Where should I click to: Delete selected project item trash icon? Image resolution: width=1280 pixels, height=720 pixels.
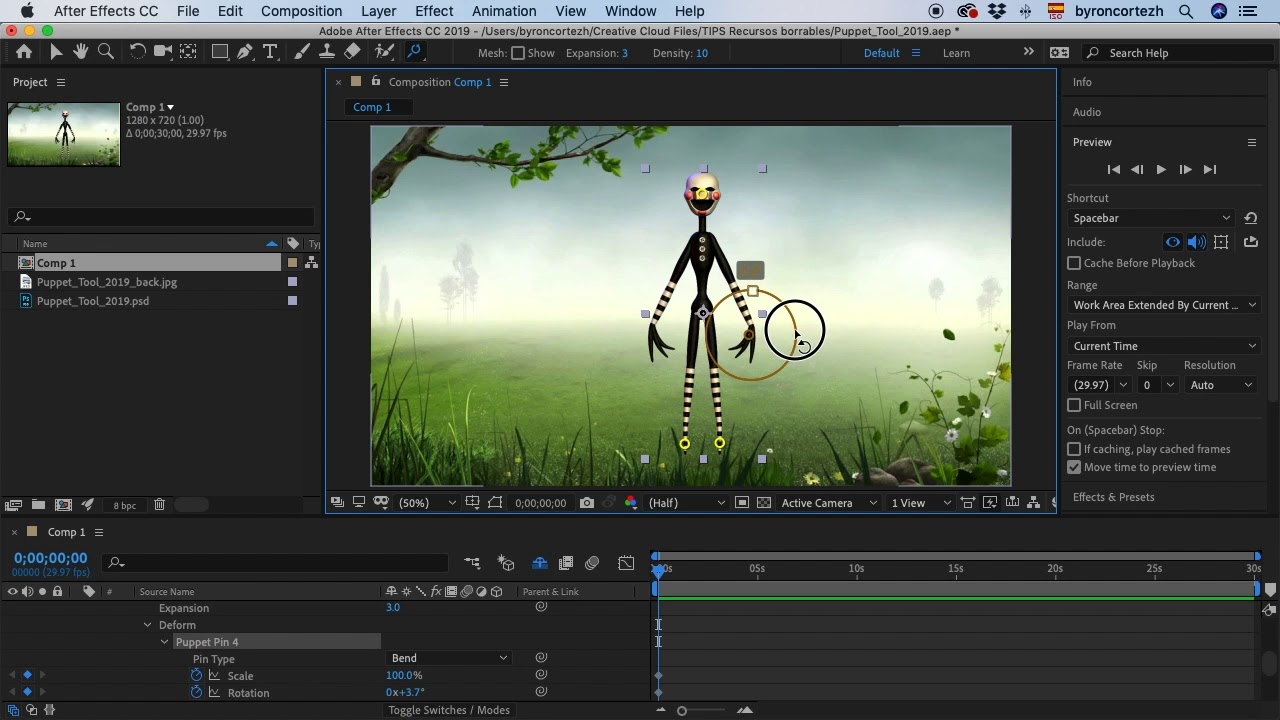(159, 505)
